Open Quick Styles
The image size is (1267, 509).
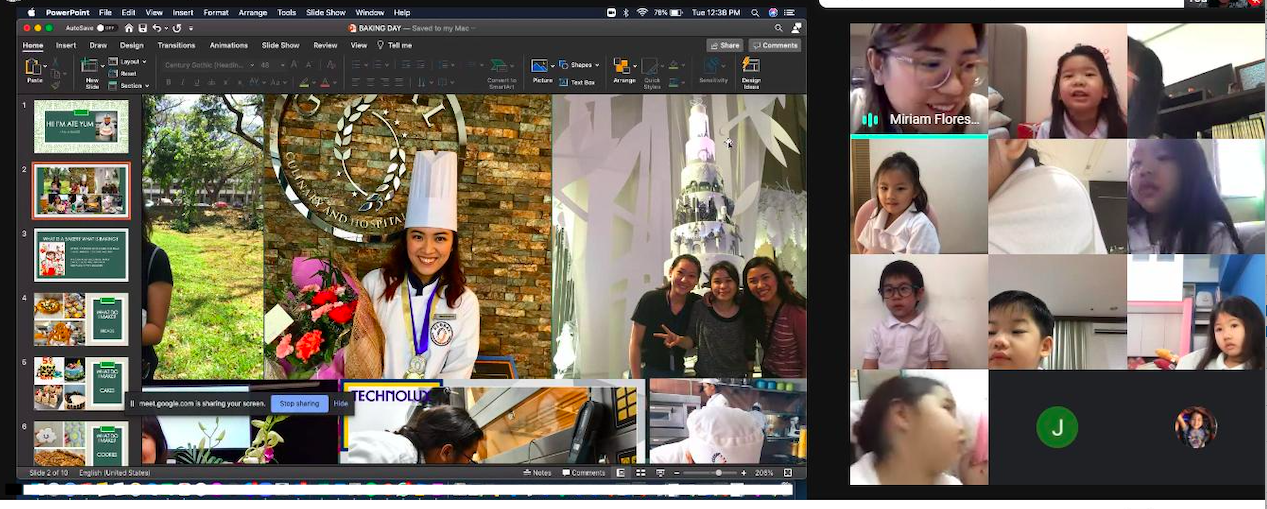click(652, 72)
